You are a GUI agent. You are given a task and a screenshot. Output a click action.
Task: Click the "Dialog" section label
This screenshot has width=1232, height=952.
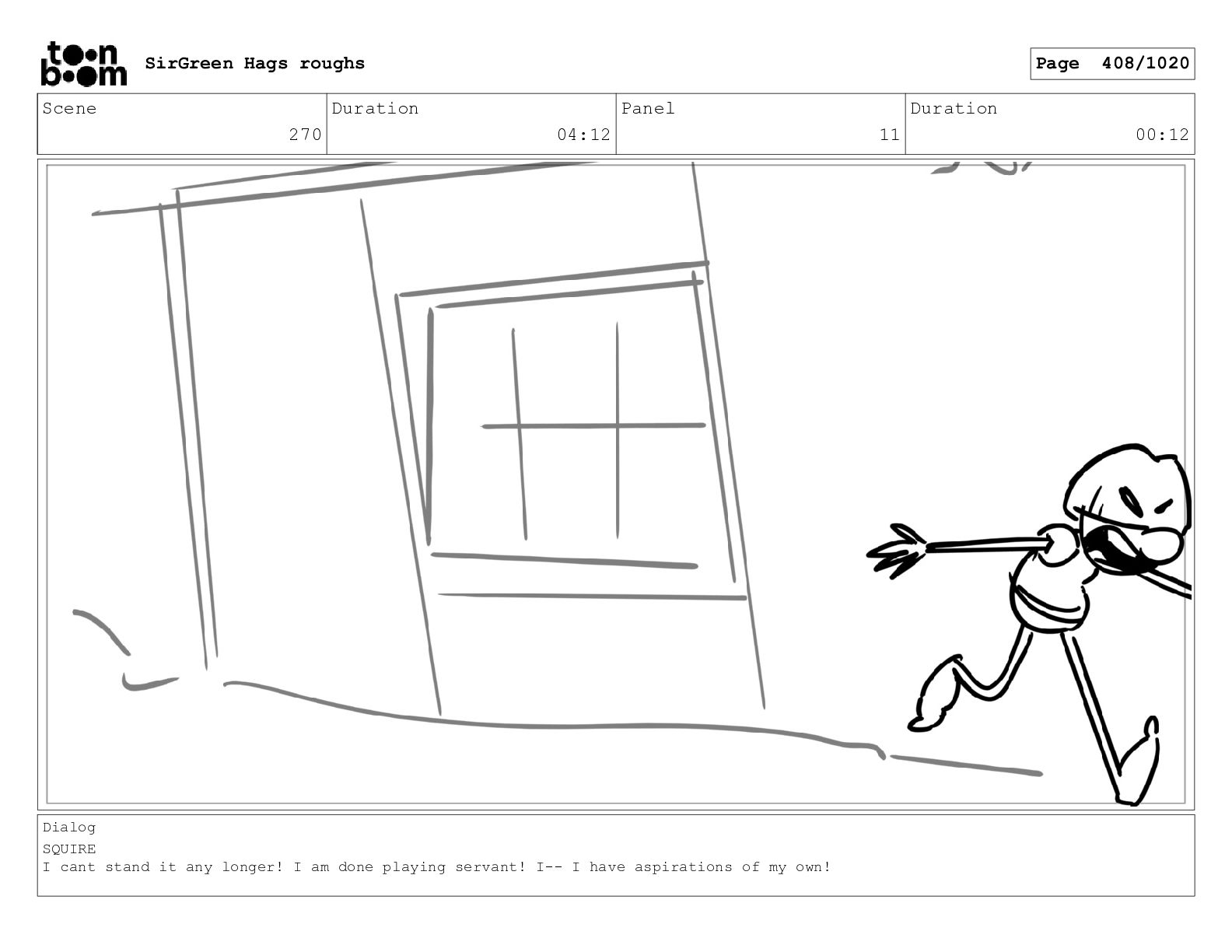click(69, 828)
